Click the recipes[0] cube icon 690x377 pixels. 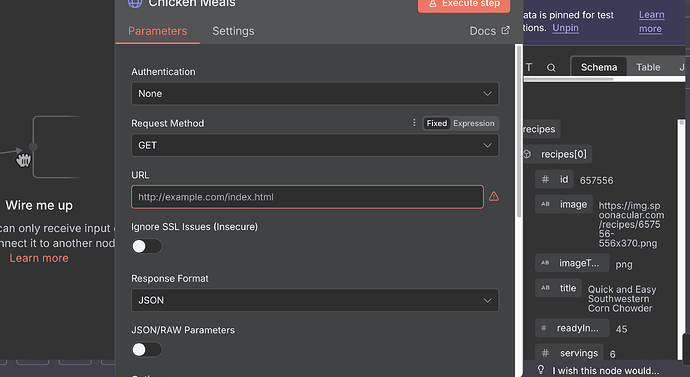click(527, 154)
